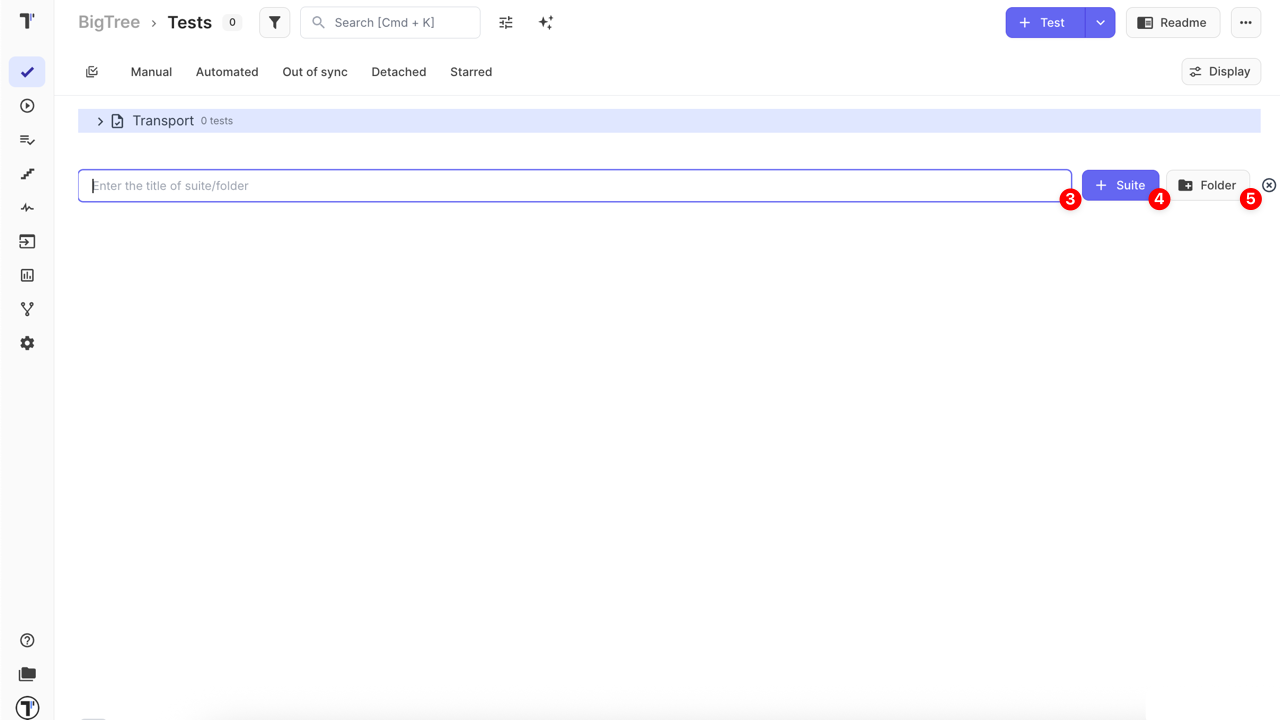Open the Test button dropdown arrow
Image resolution: width=1280 pixels, height=720 pixels.
(x=1100, y=22)
